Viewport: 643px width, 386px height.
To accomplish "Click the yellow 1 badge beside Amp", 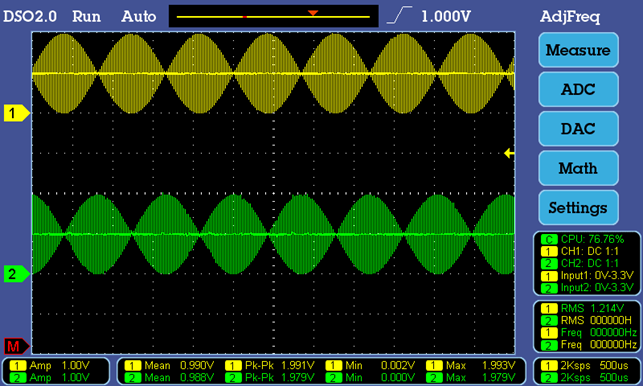I will coord(18,365).
